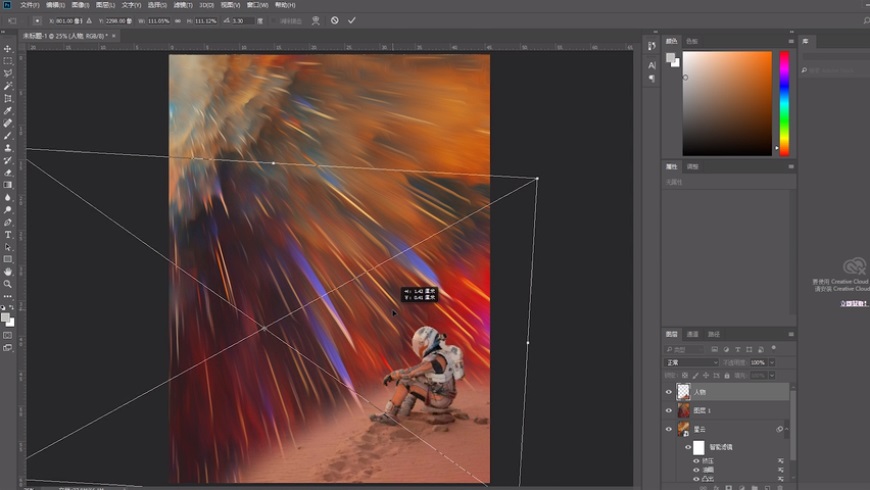The image size is (870, 490).
Task: Select the Hand tool
Action: click(x=8, y=272)
